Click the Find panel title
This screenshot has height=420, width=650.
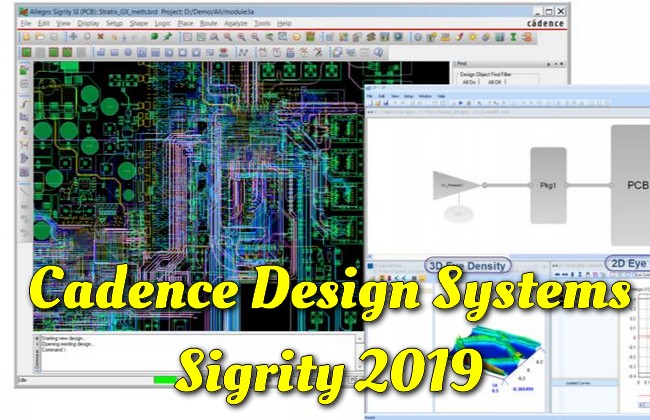[x=462, y=63]
